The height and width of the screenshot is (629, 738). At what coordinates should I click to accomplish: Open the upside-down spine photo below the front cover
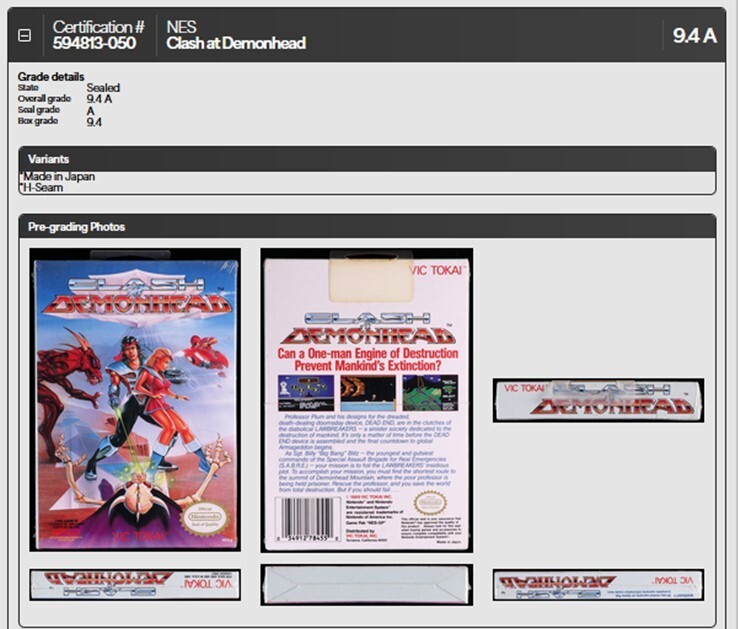click(x=135, y=585)
